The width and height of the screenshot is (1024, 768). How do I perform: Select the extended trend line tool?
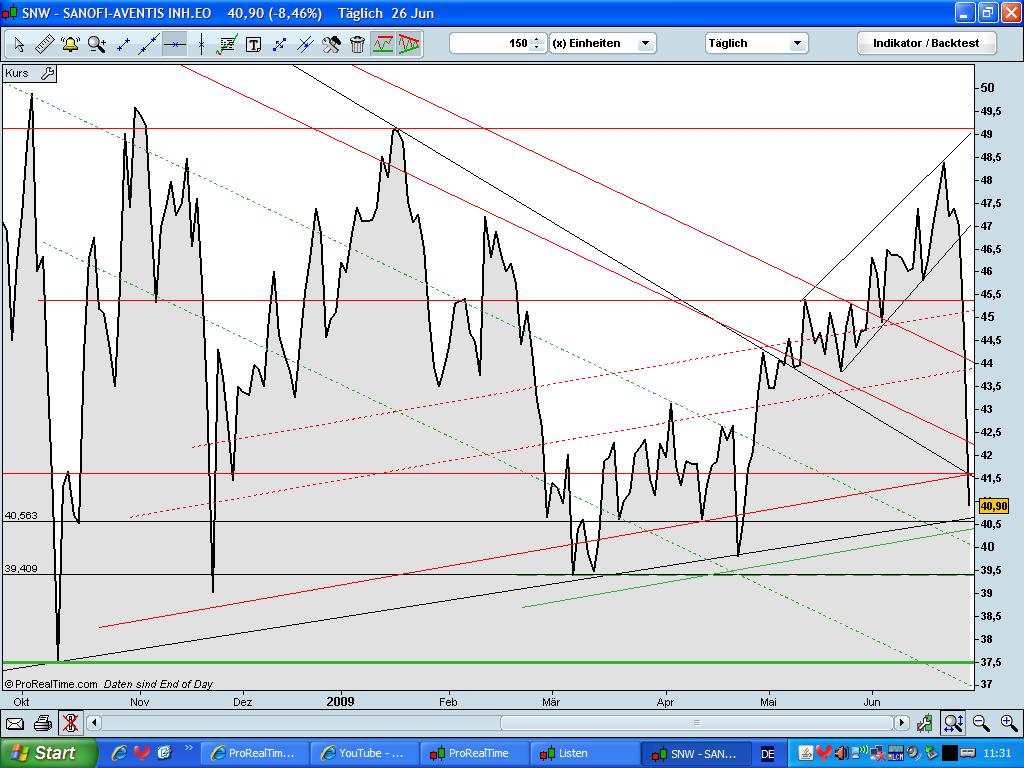(x=149, y=44)
